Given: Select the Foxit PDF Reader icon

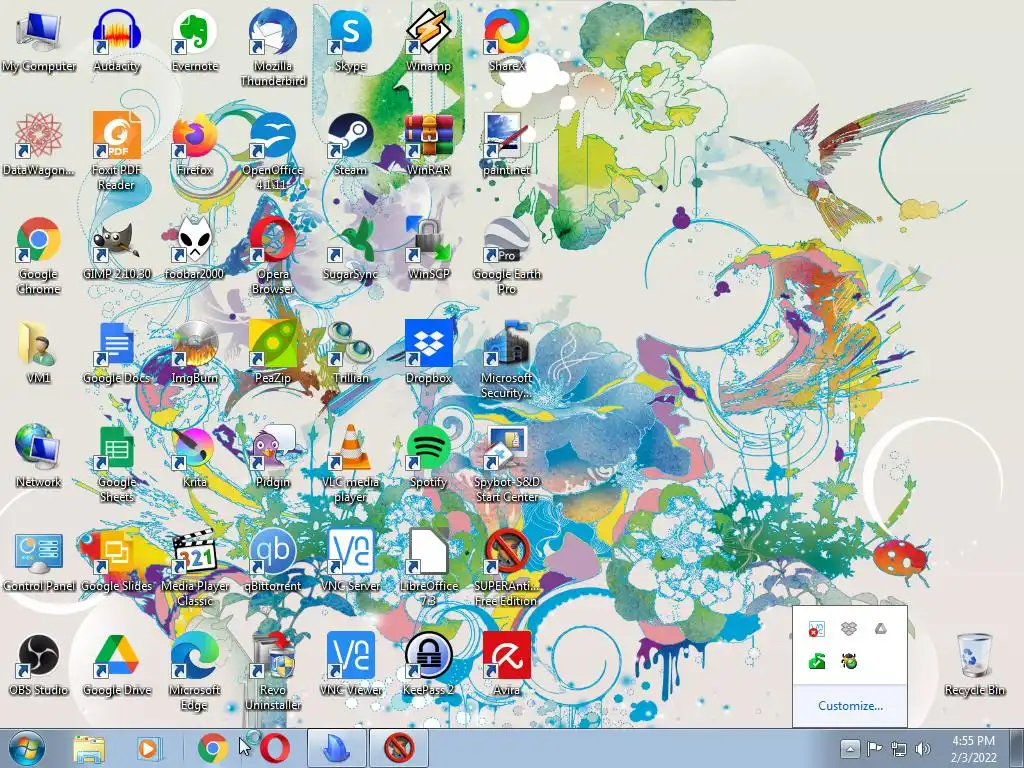Looking at the screenshot, I should pos(117,151).
